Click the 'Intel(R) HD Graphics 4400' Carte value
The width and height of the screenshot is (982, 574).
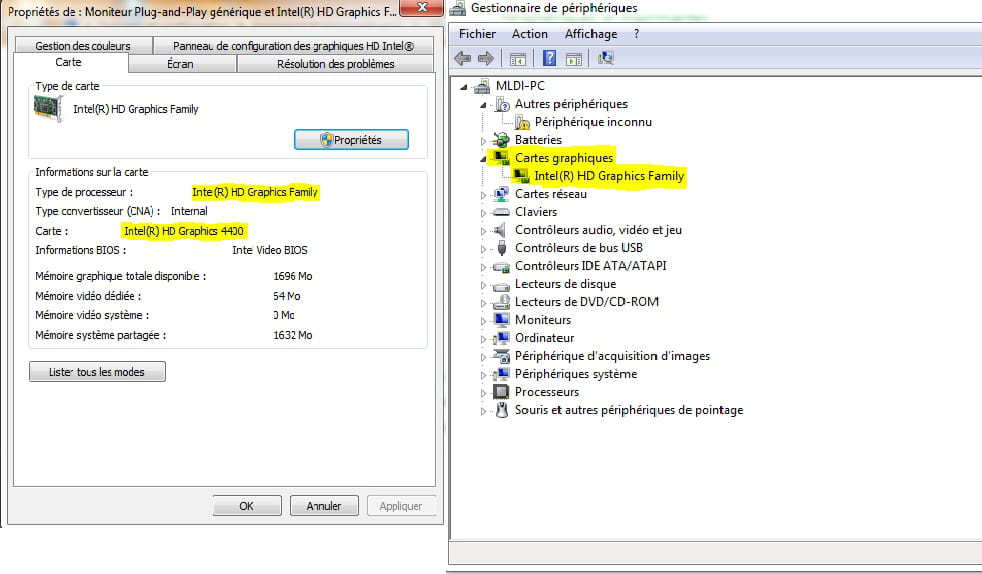(183, 231)
